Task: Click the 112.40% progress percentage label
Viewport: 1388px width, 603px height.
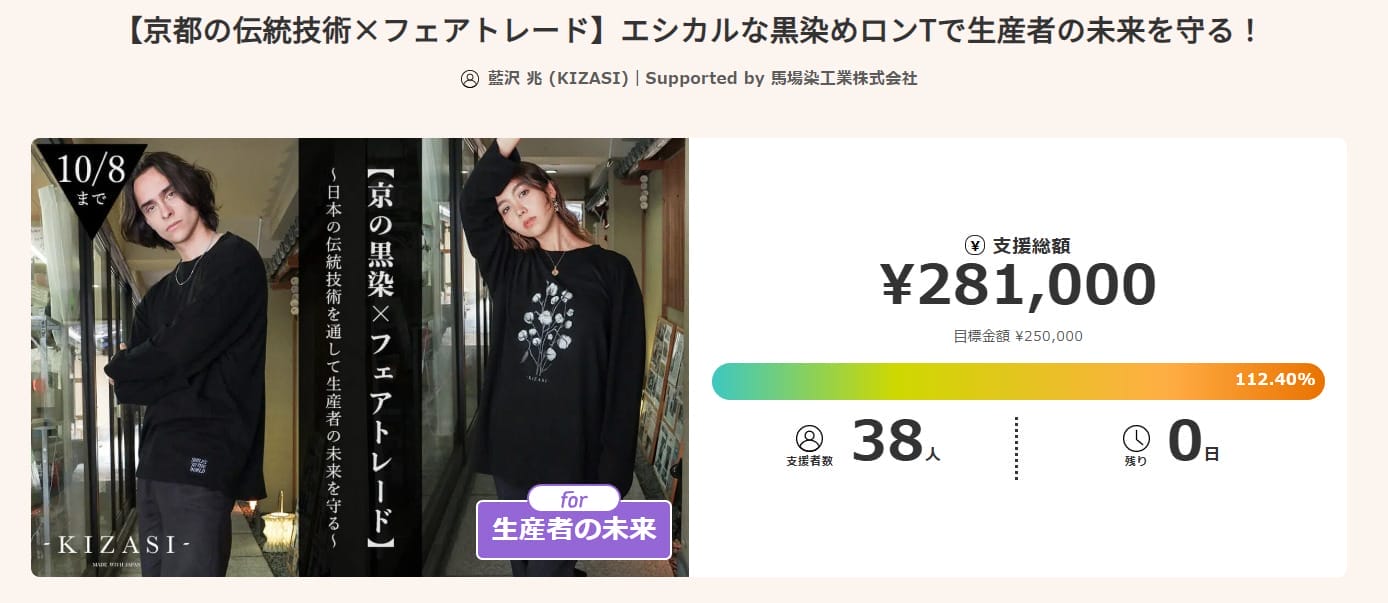Action: coord(1273,380)
